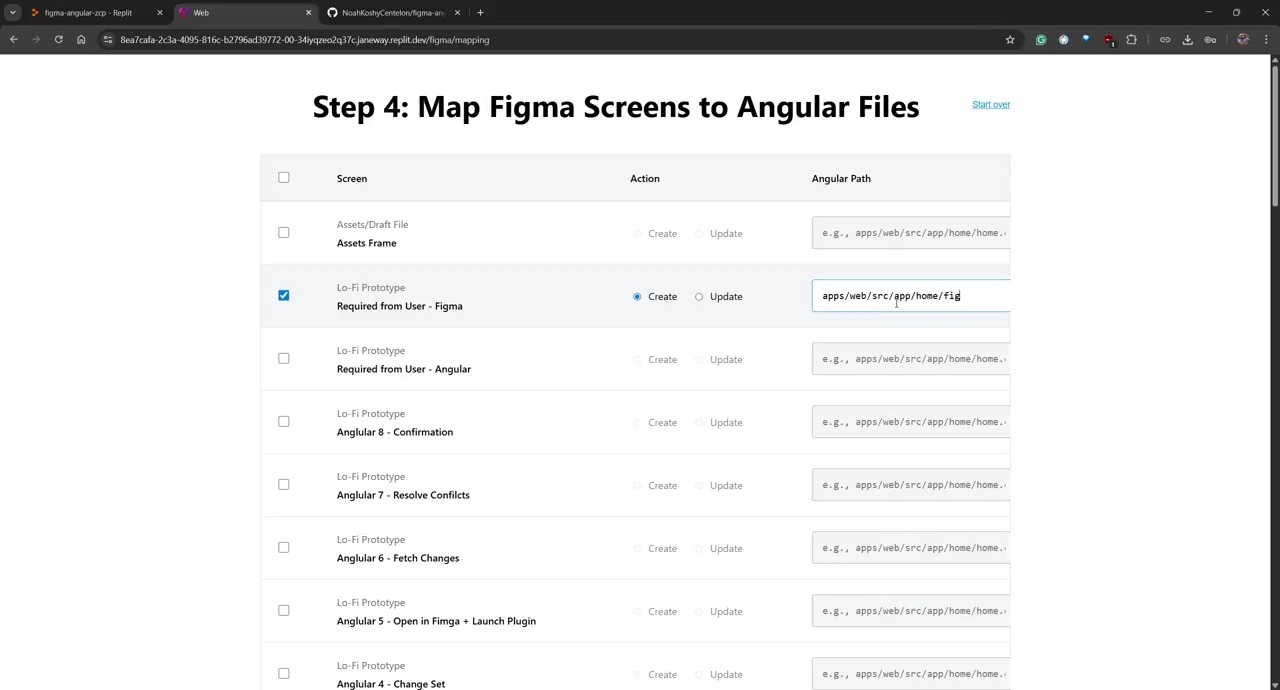Check Anglular 5 - Open in Fimga checkbox
The height and width of the screenshot is (690, 1280).
tap(284, 611)
